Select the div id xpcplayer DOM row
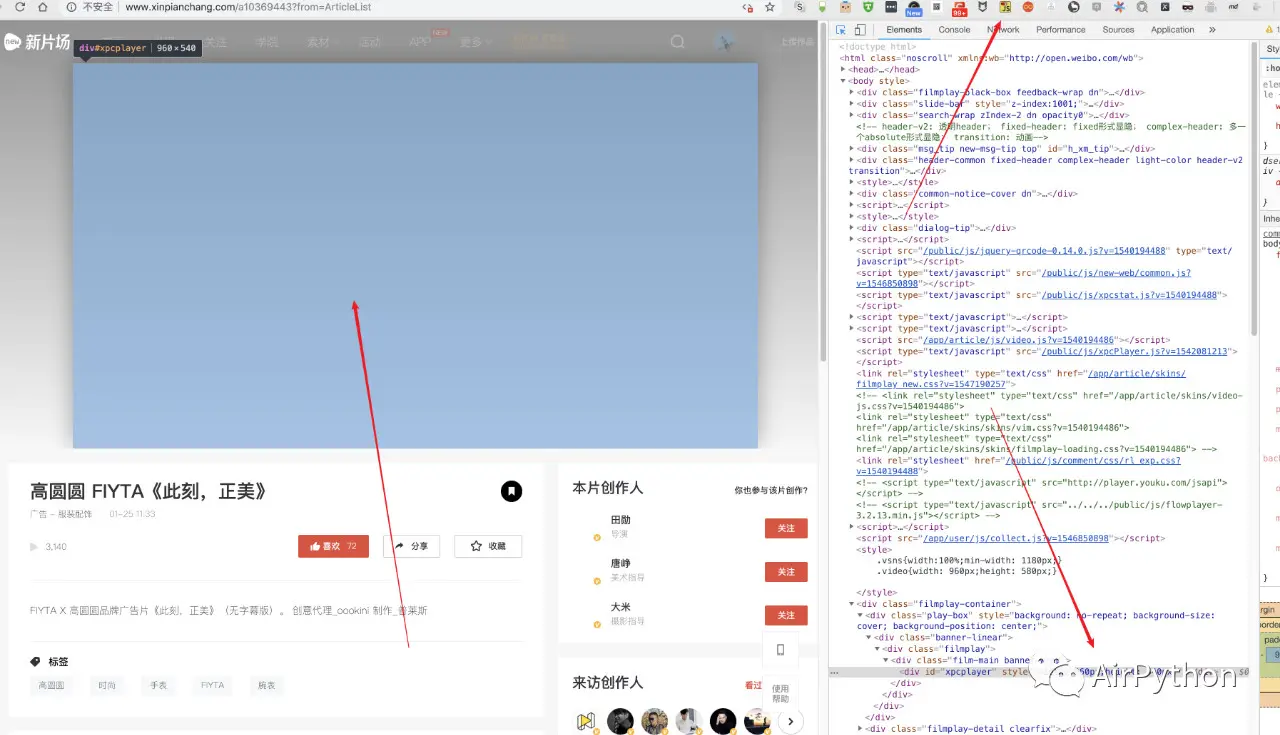 pyautogui.click(x=1038, y=672)
